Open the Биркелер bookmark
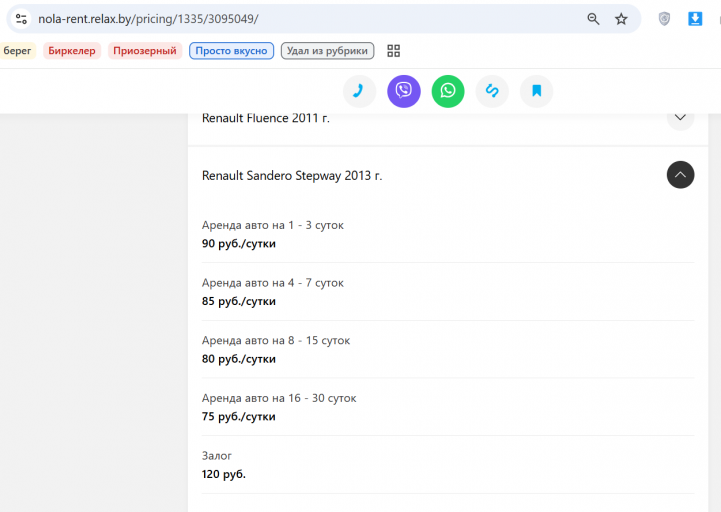Image resolution: width=721 pixels, height=512 pixels. pos(72,51)
